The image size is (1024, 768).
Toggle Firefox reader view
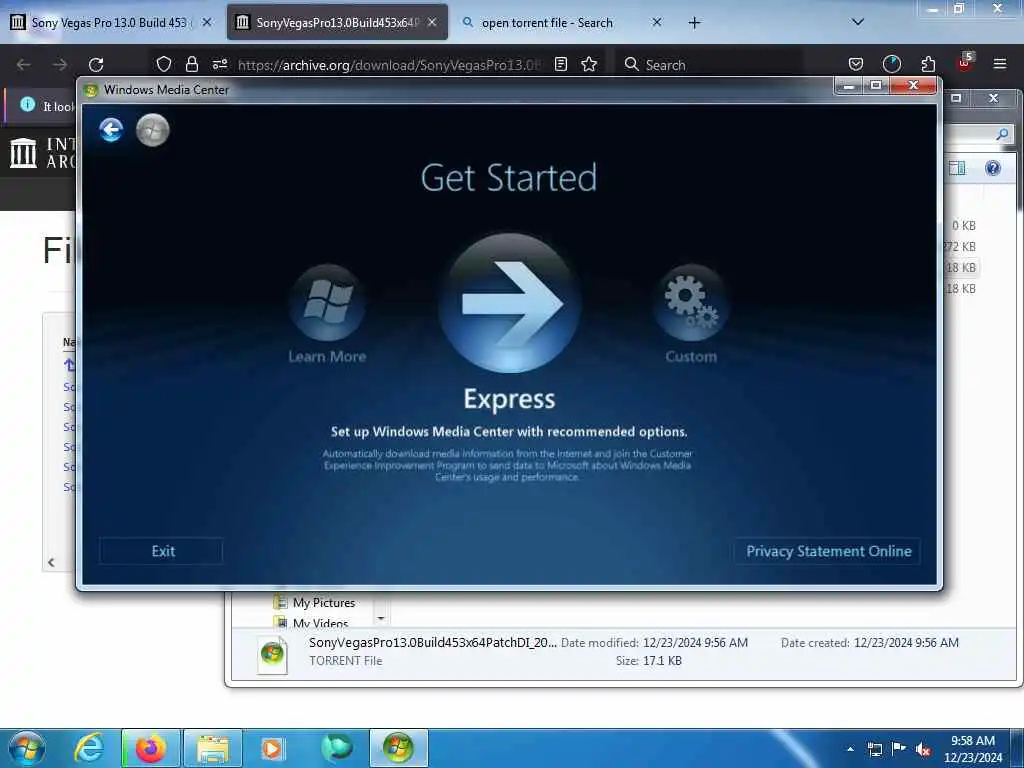561,64
